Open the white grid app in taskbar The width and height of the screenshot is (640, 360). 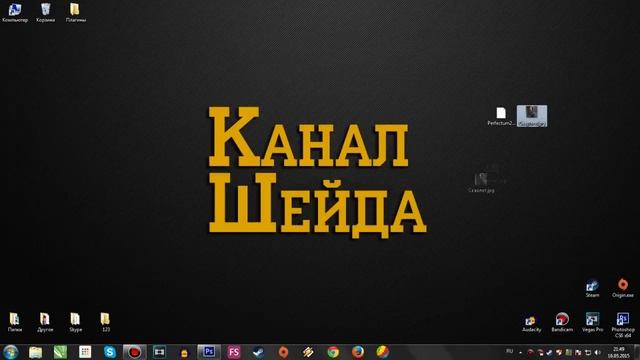tap(85, 352)
